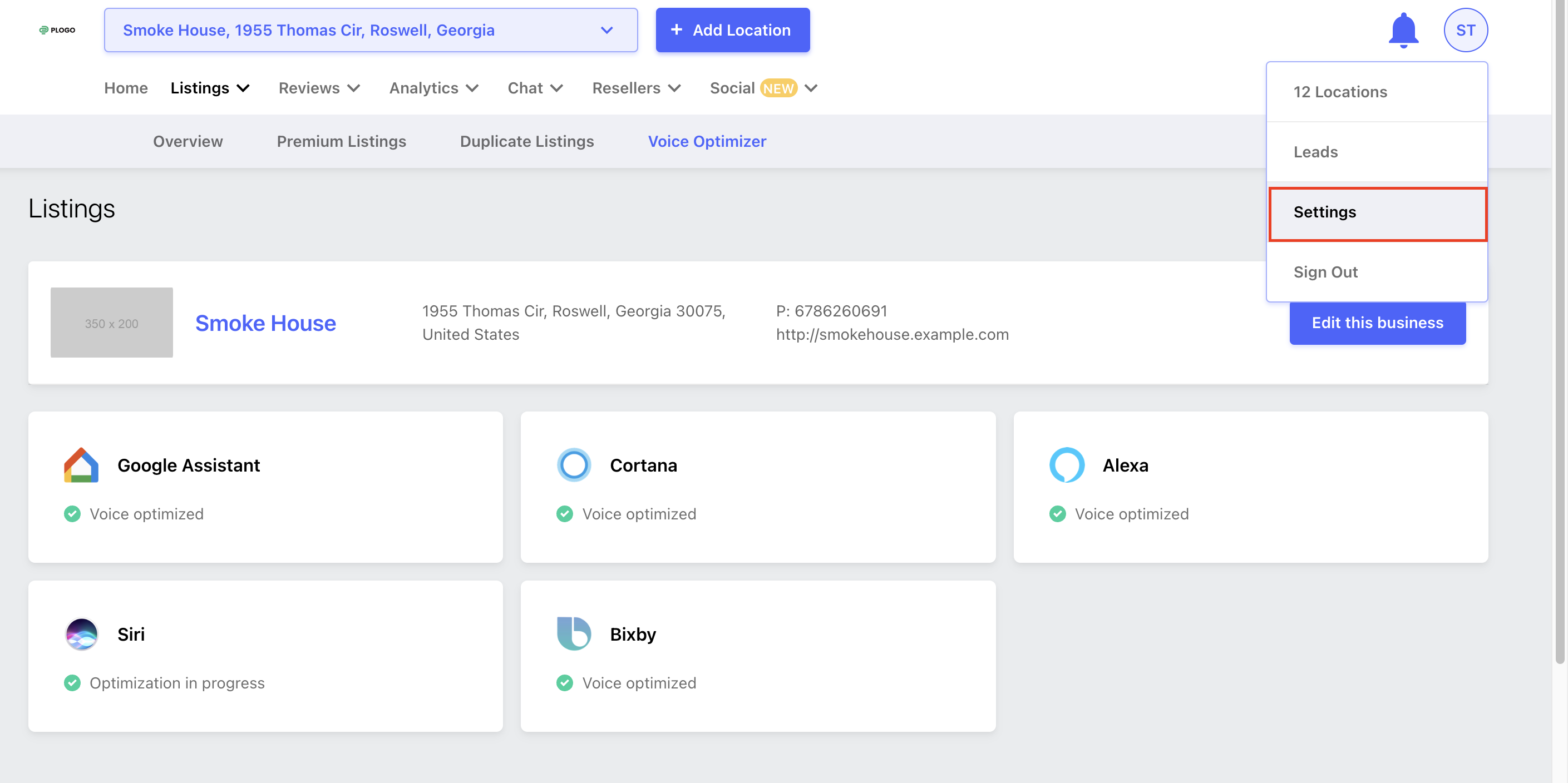1568x783 pixels.
Task: Click the Add Location button
Action: tap(732, 30)
